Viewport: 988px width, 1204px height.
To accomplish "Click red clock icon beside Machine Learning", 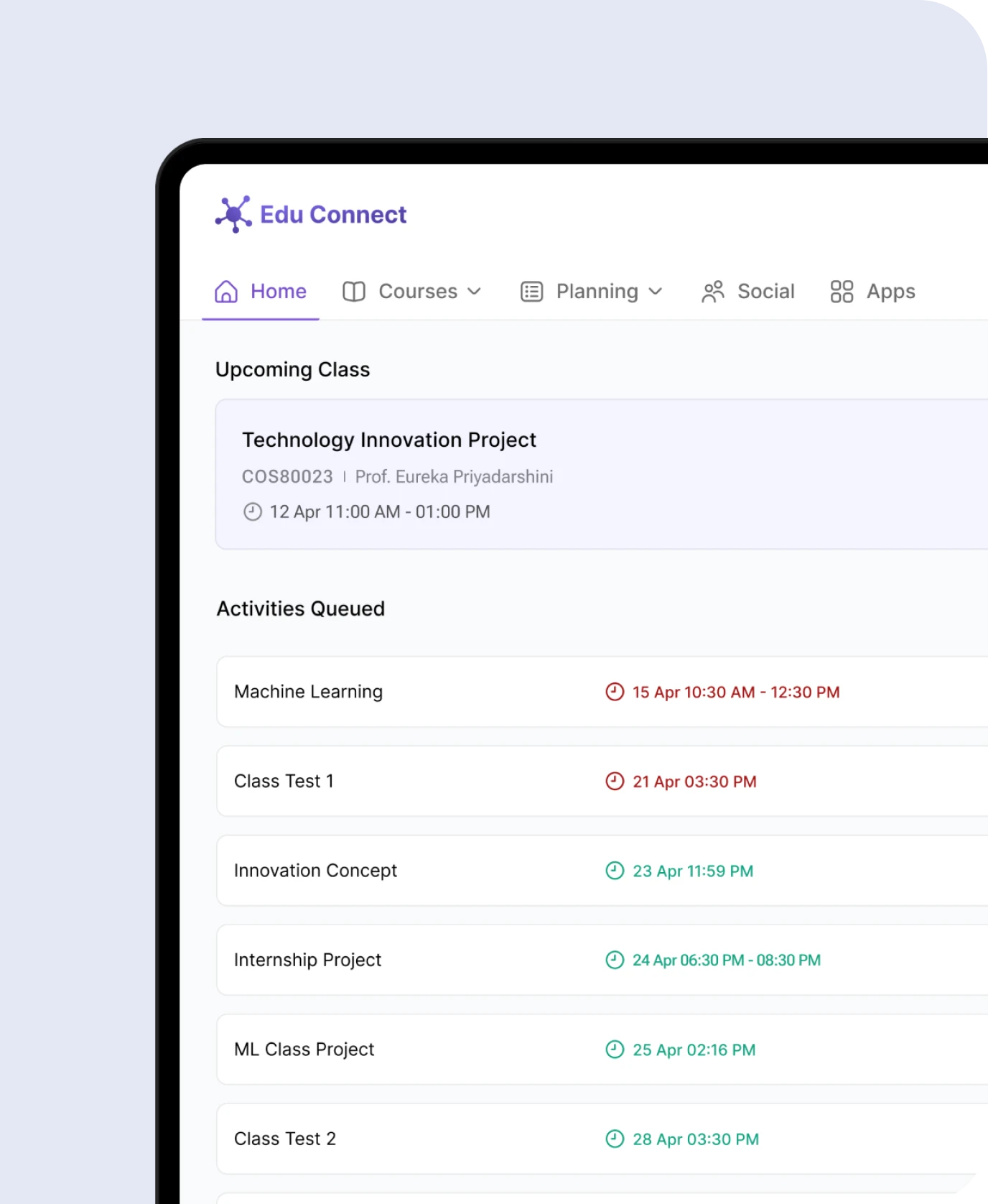I will (615, 692).
